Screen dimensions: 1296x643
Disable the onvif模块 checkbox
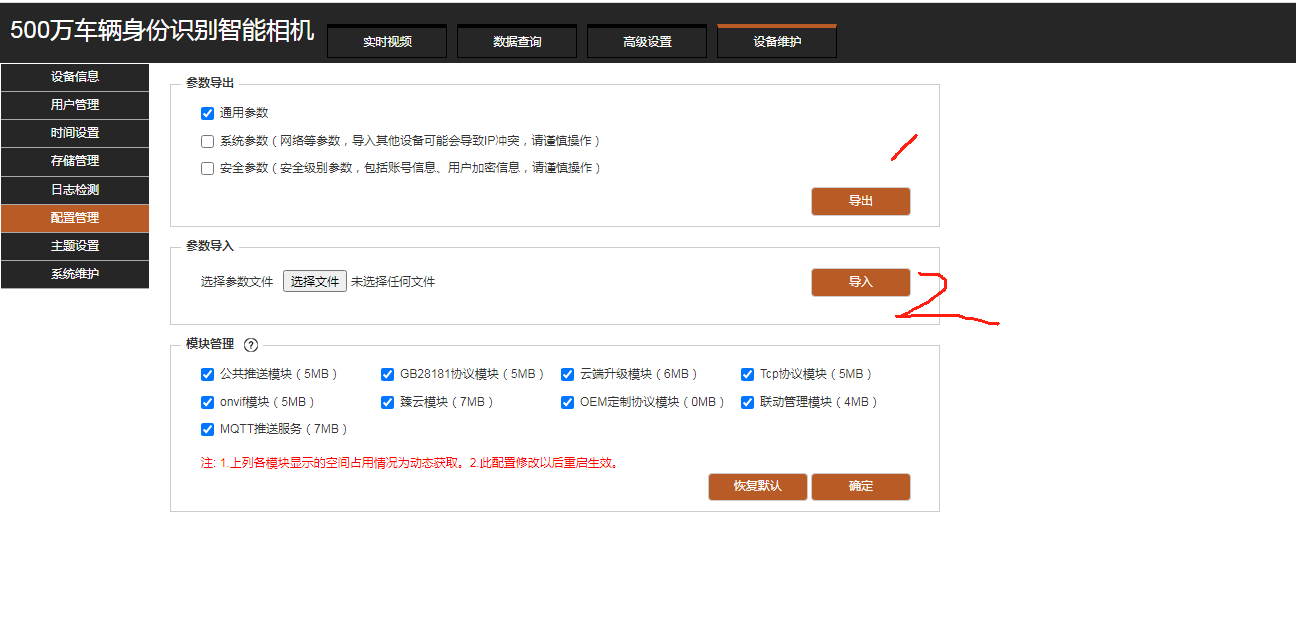tap(208, 402)
